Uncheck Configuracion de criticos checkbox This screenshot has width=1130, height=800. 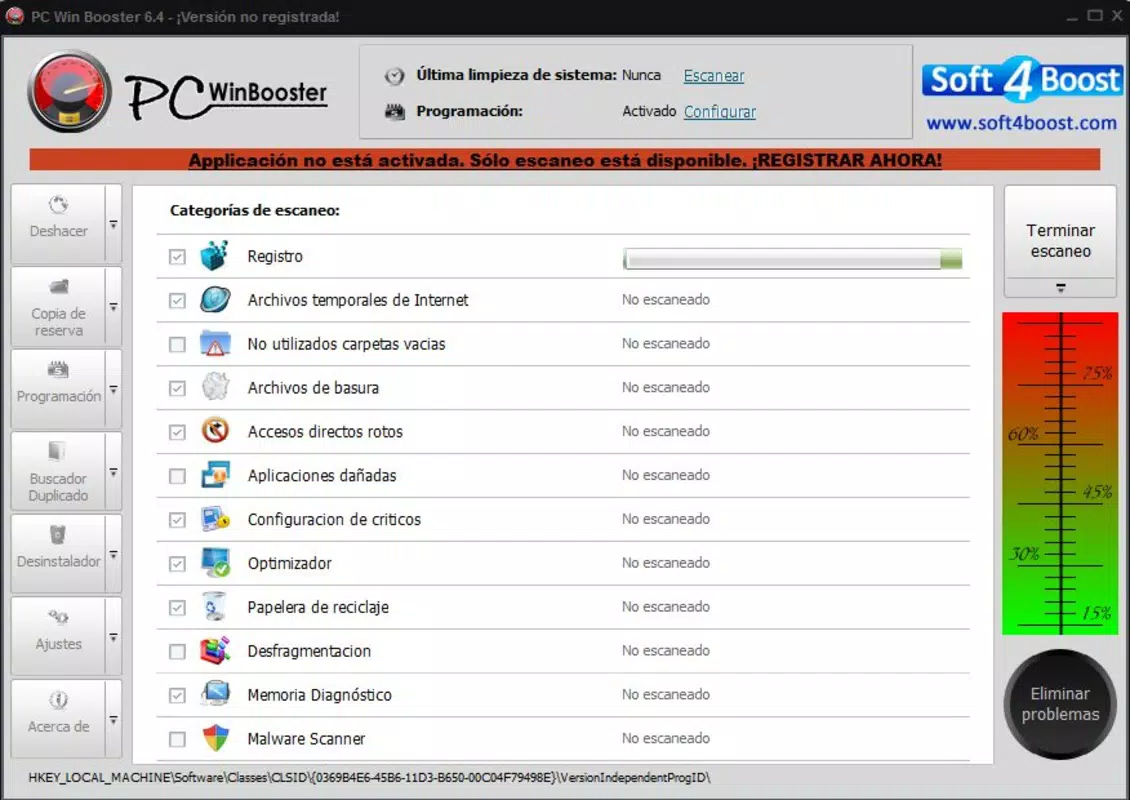pos(177,520)
